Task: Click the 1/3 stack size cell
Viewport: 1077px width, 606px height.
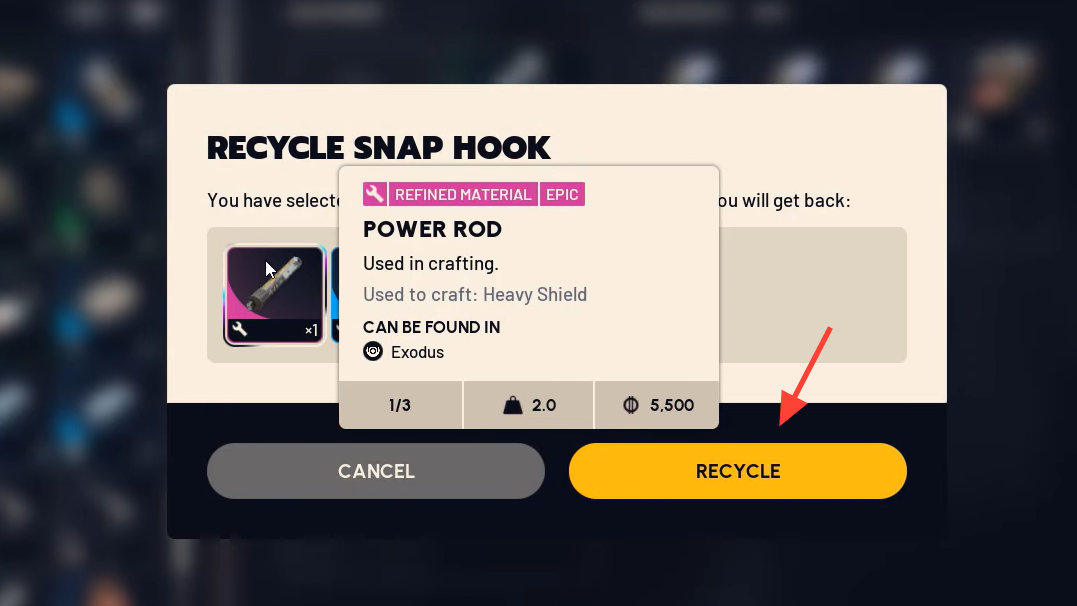Action: click(400, 405)
